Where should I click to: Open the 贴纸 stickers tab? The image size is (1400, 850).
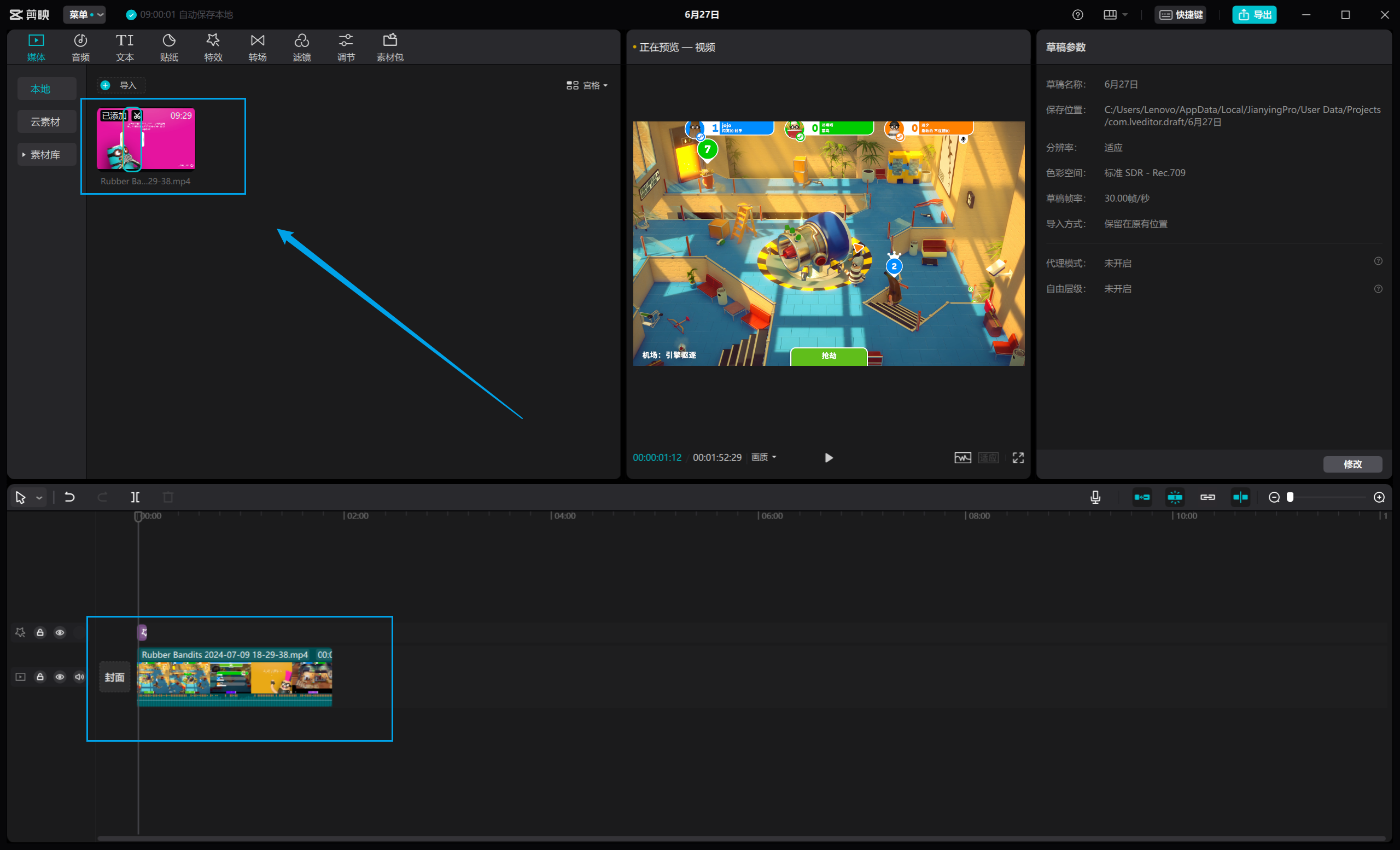pyautogui.click(x=169, y=47)
